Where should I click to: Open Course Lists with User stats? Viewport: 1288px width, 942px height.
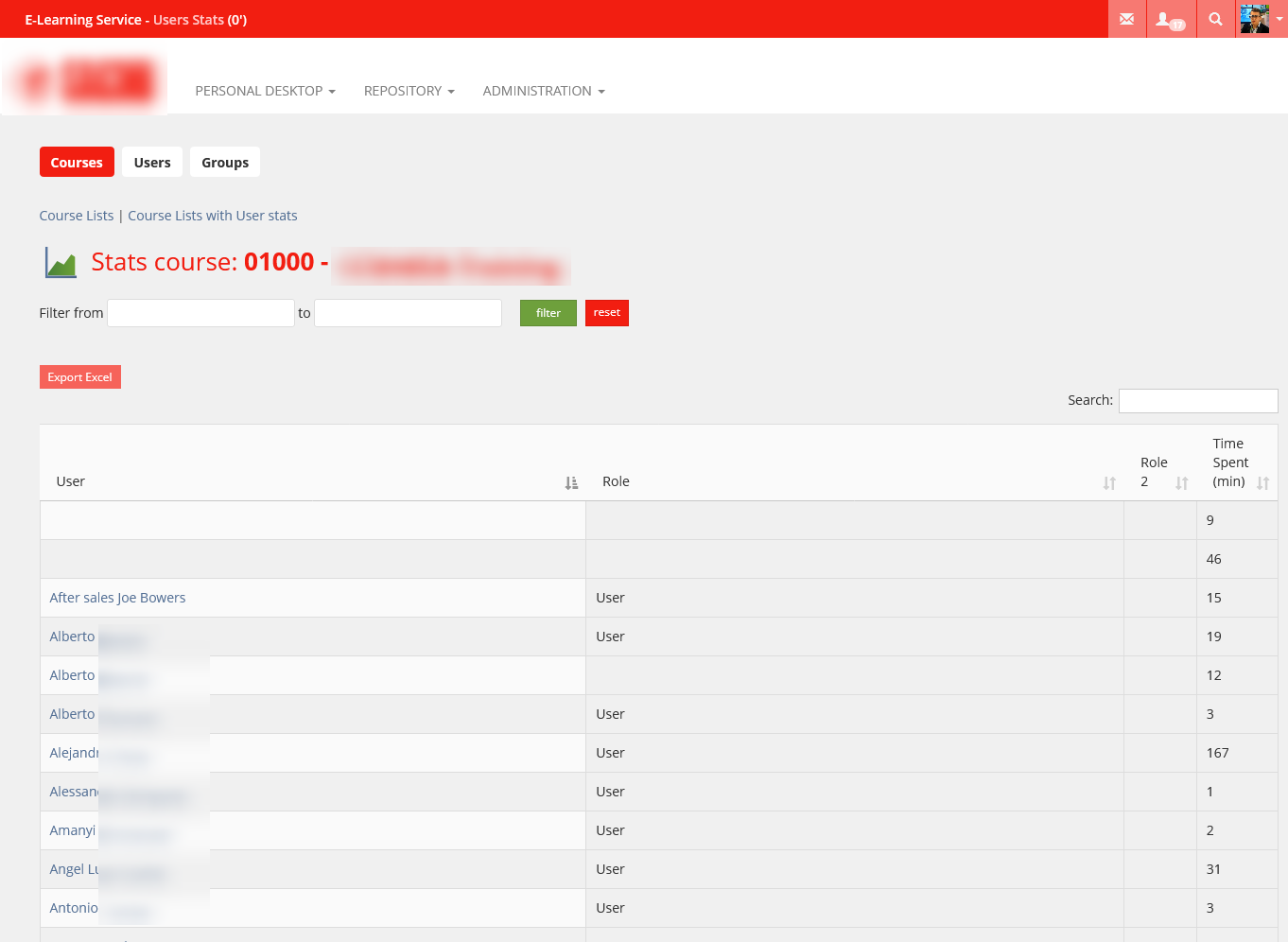pyautogui.click(x=212, y=216)
